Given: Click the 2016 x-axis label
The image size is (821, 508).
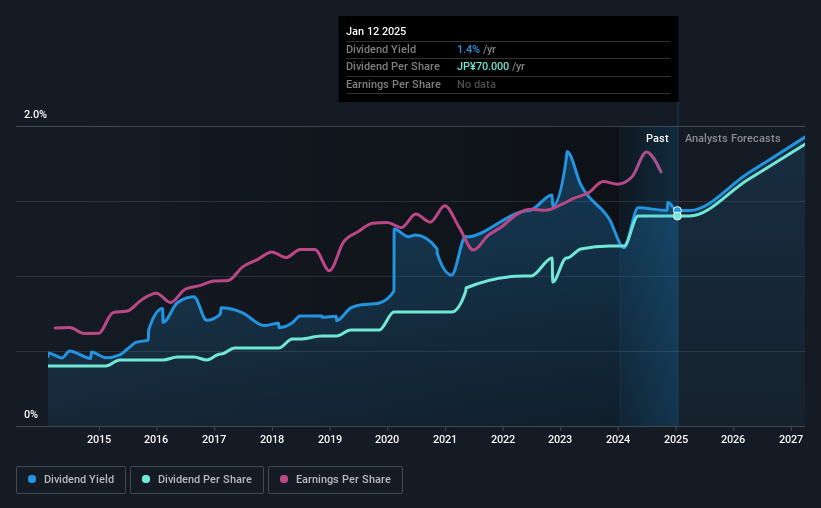Looking at the screenshot, I should tap(156, 439).
